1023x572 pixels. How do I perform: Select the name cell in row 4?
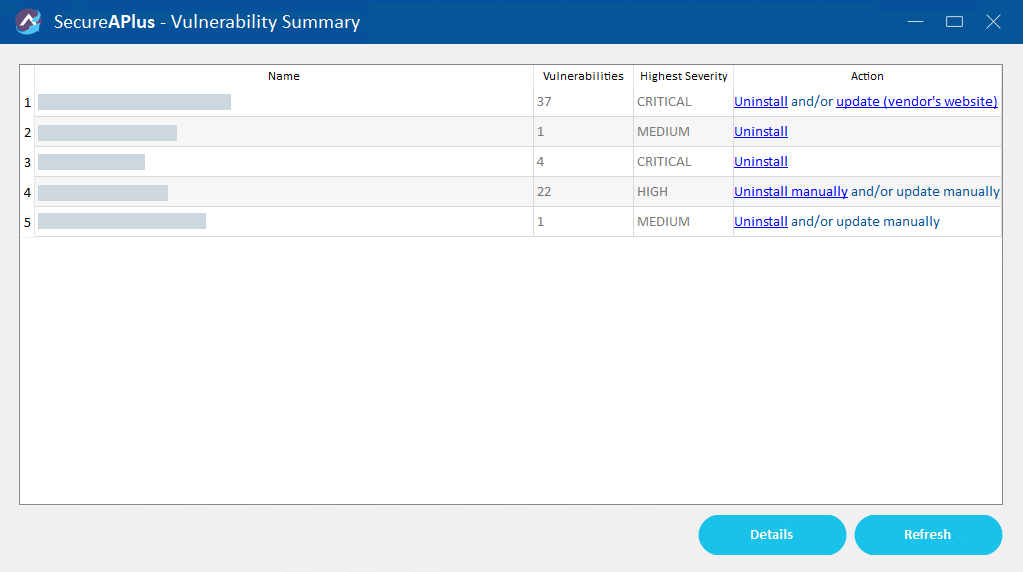point(284,192)
